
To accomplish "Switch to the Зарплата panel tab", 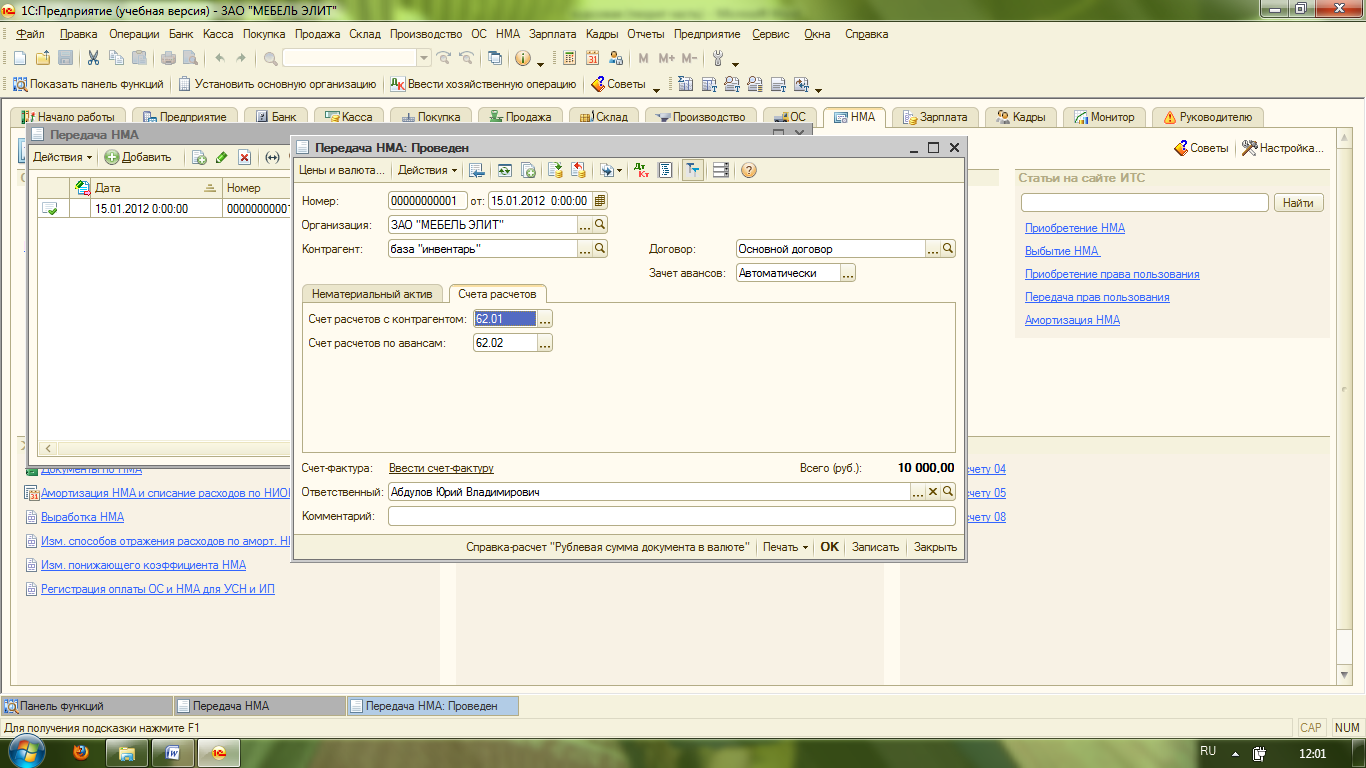I will 935,117.
